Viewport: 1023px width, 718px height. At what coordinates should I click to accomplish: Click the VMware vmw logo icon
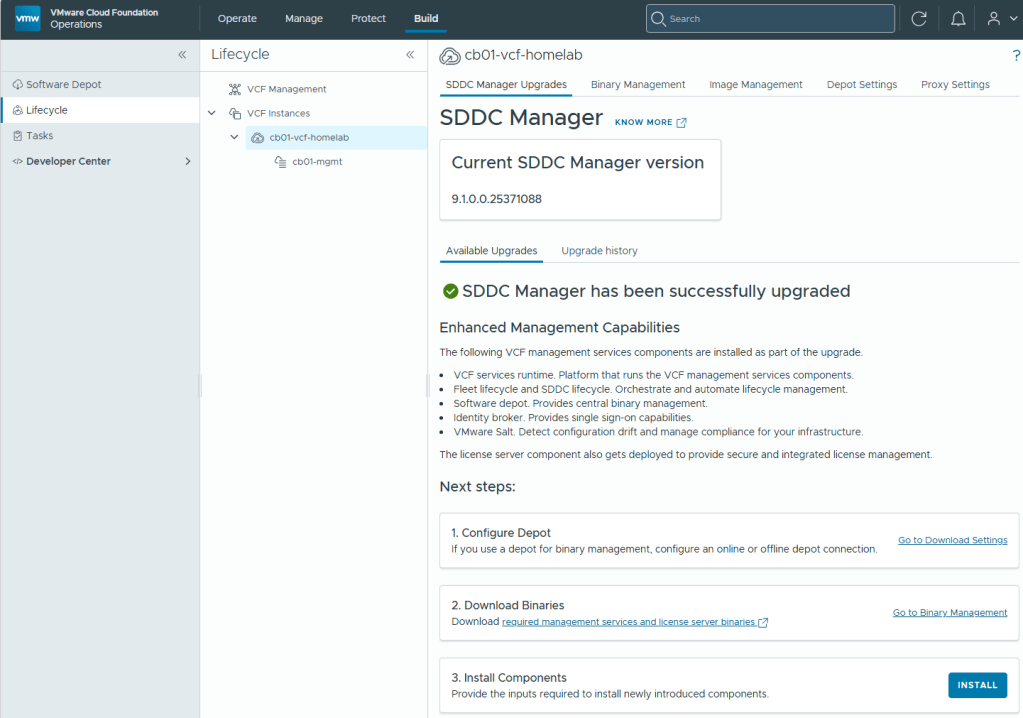point(27,18)
